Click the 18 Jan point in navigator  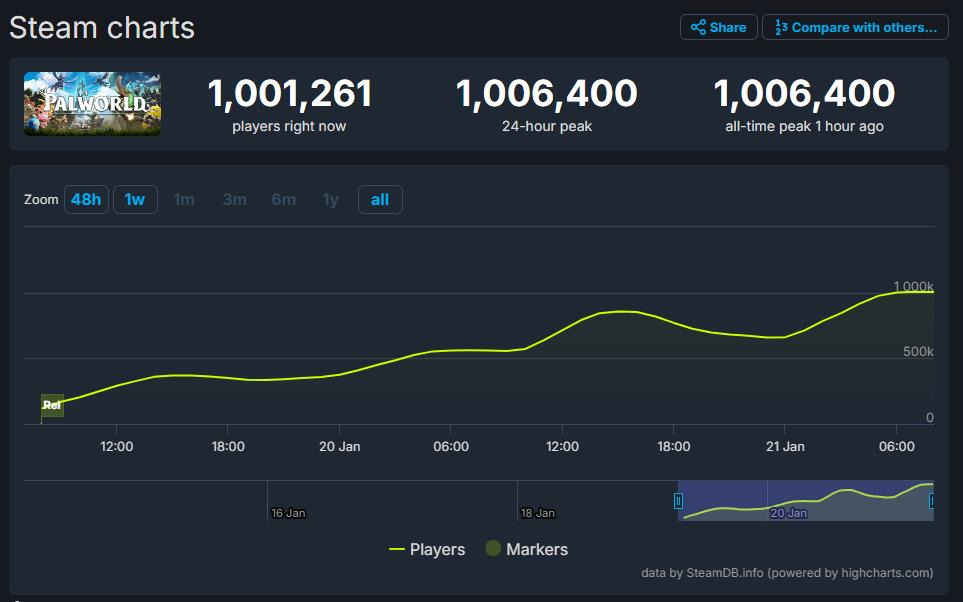[x=537, y=512]
